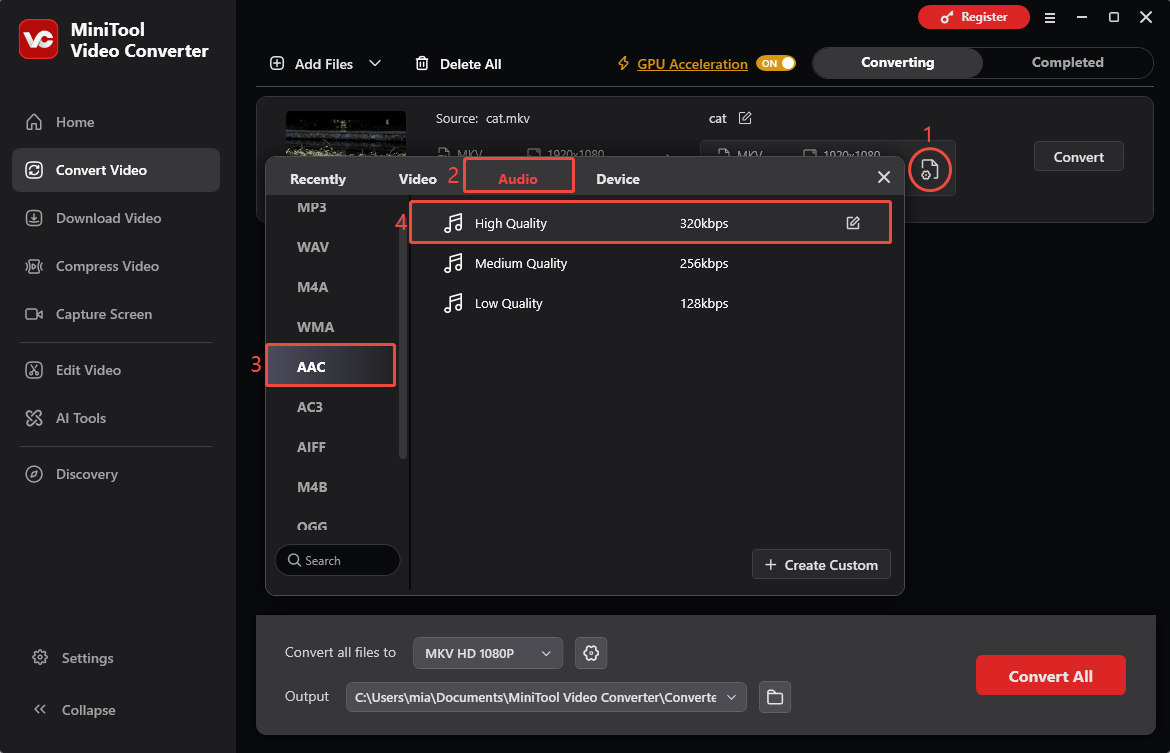This screenshot has height=753, width=1170.
Task: Select Convert Video in the sidebar
Action: 116,170
